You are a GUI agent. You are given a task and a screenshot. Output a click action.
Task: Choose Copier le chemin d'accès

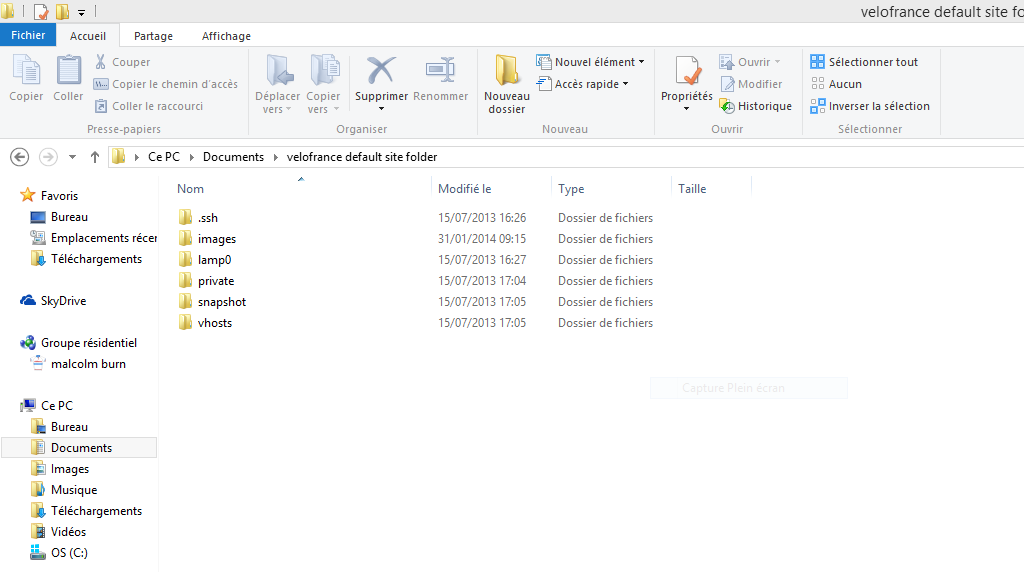[166, 84]
